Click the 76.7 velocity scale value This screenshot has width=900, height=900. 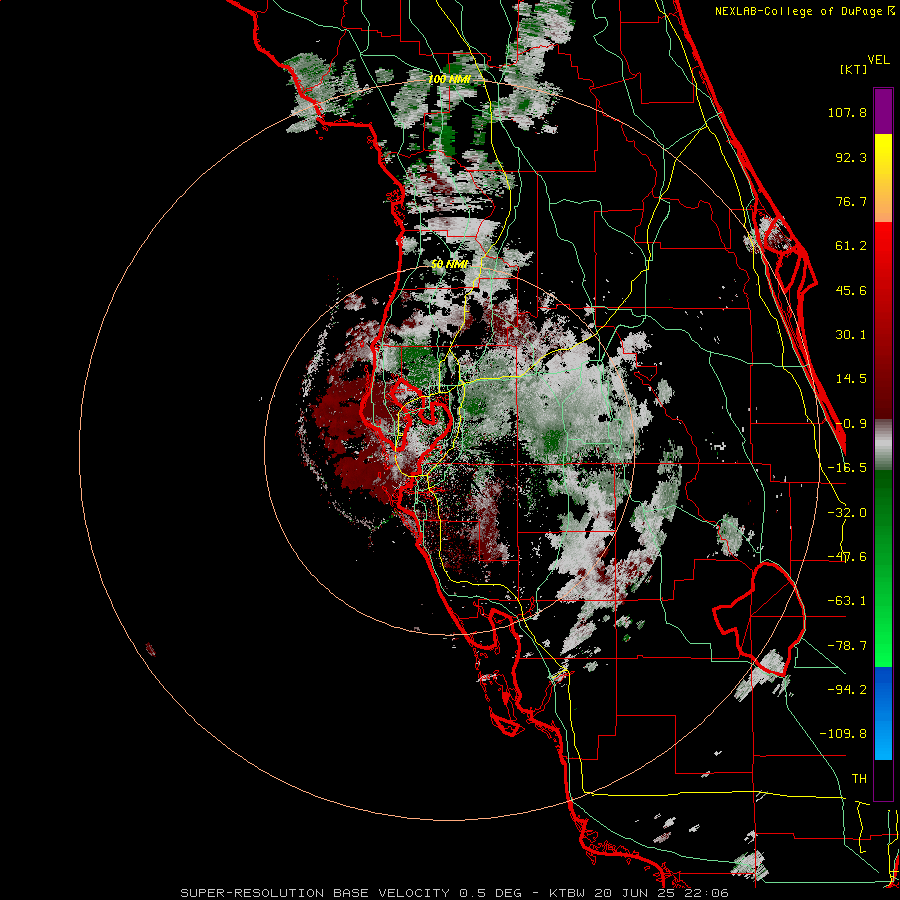(x=851, y=201)
